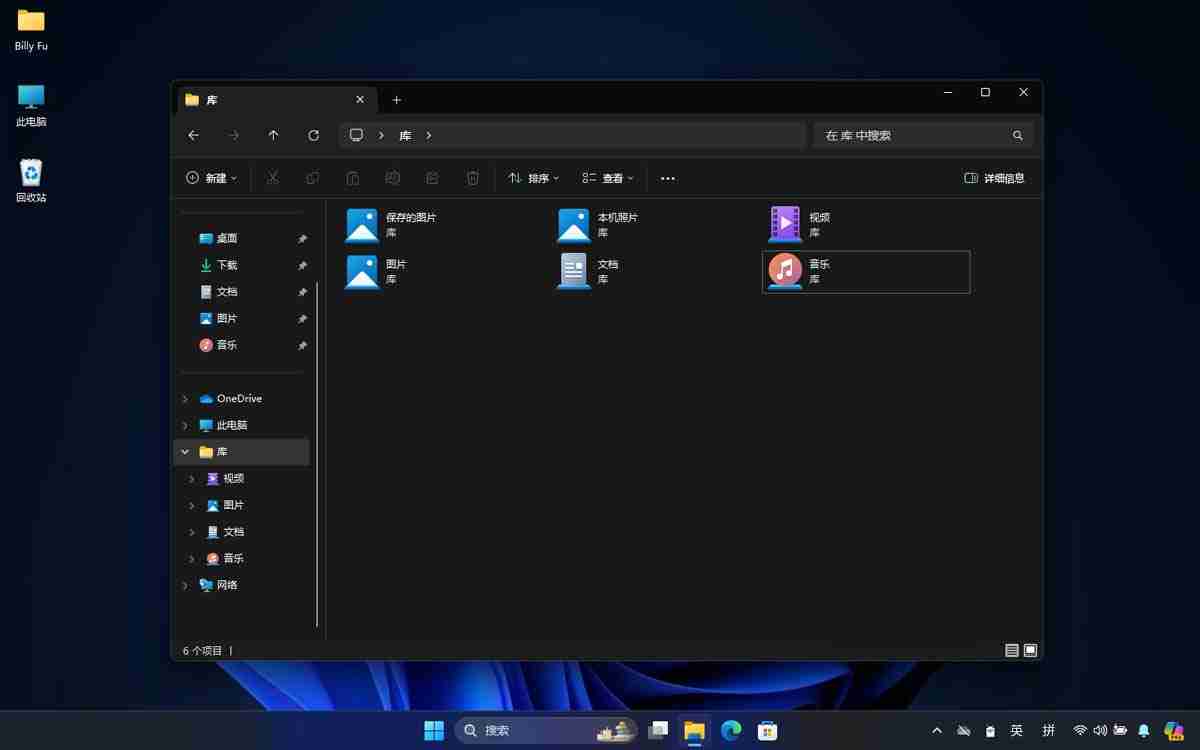1200x750 pixels.
Task: Toggle the 详细信息 details pane
Action: [x=994, y=177]
